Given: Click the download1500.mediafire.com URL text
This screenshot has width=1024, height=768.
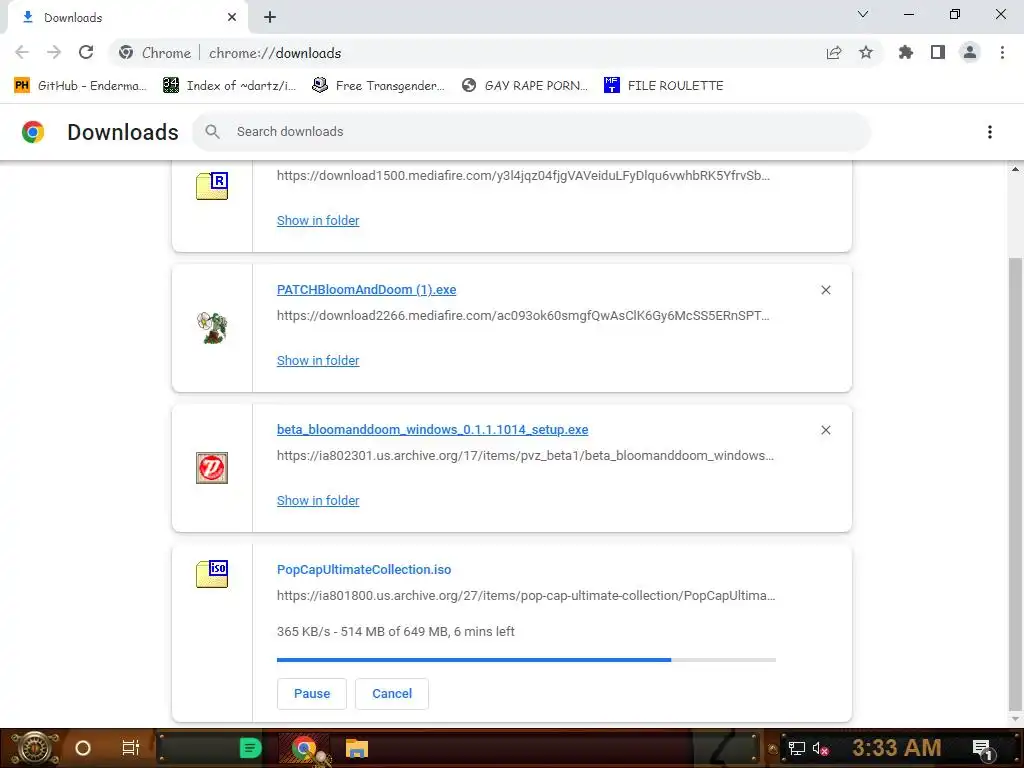Looking at the screenshot, I should tap(523, 175).
